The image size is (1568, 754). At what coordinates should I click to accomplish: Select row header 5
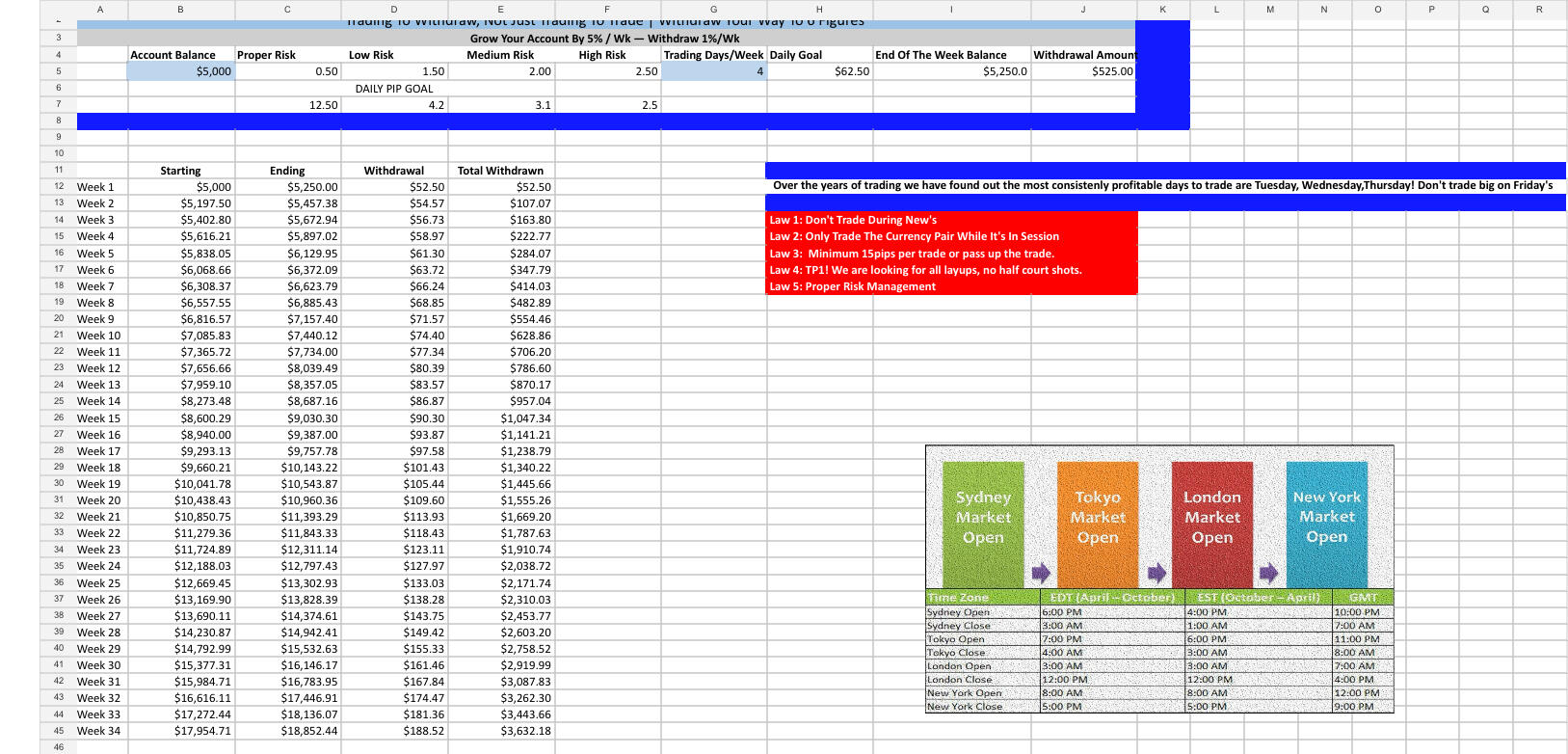58,71
